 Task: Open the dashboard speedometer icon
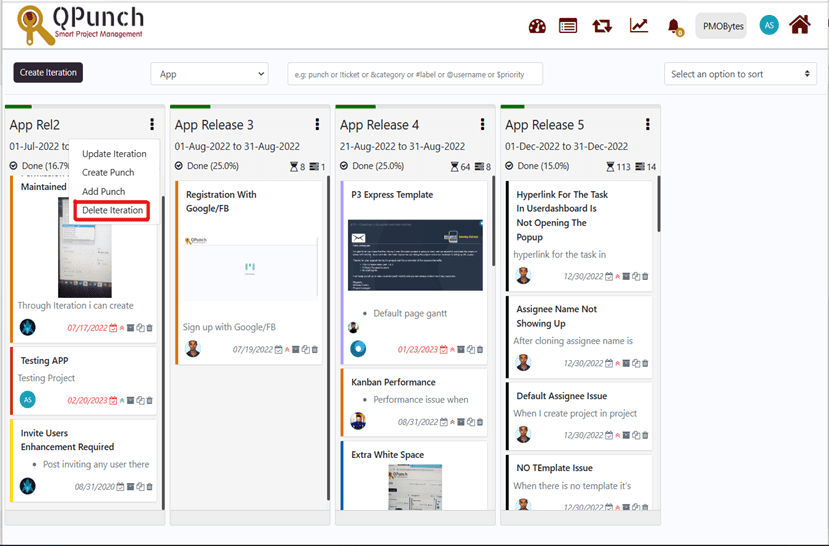tap(537, 26)
